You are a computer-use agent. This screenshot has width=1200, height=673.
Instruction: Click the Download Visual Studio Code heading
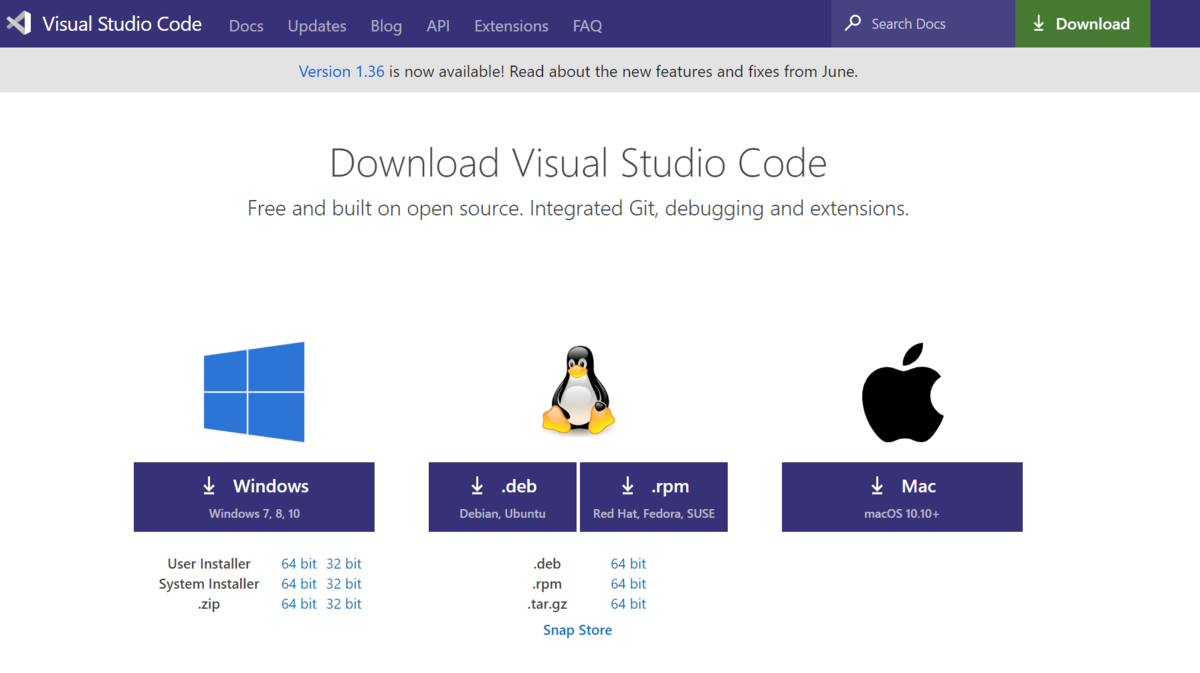pyautogui.click(x=578, y=163)
